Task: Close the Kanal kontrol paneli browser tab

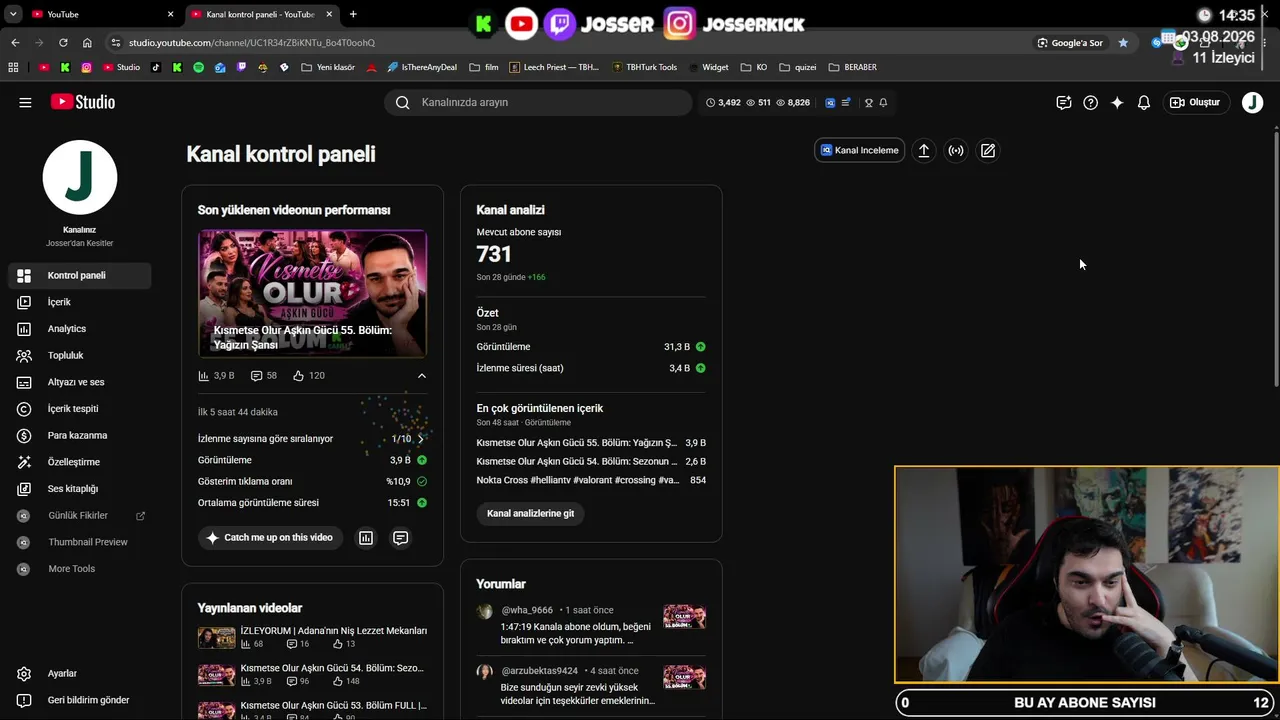Action: click(329, 14)
